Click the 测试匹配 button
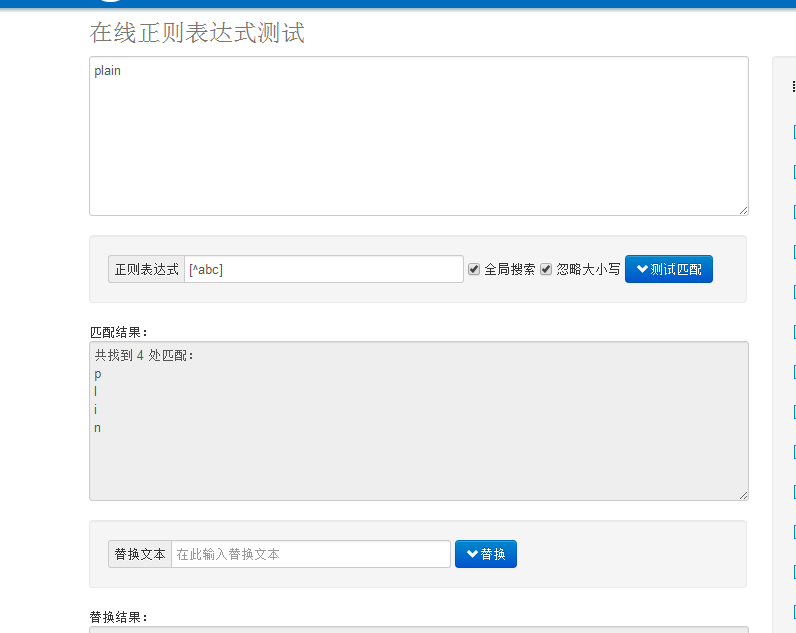The height and width of the screenshot is (633, 796). click(x=669, y=269)
